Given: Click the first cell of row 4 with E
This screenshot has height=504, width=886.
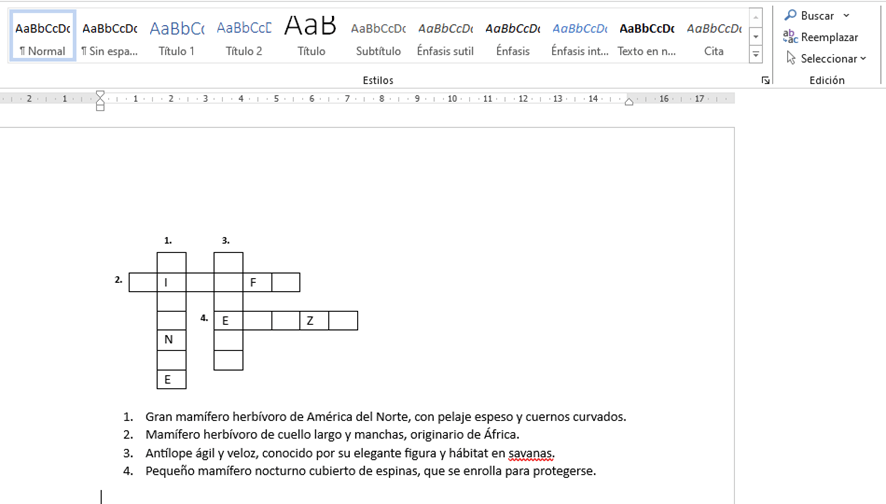Looking at the screenshot, I should click(x=228, y=320).
